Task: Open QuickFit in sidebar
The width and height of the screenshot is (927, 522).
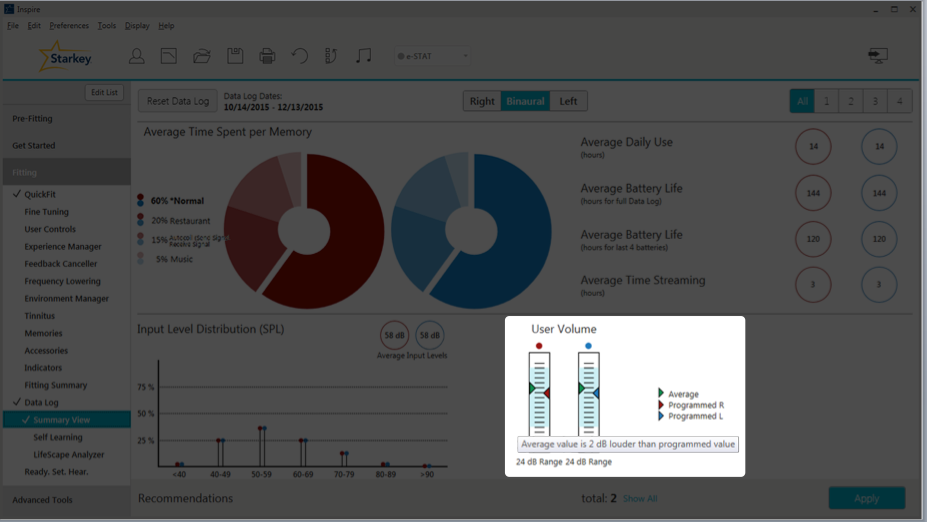Action: 40,194
